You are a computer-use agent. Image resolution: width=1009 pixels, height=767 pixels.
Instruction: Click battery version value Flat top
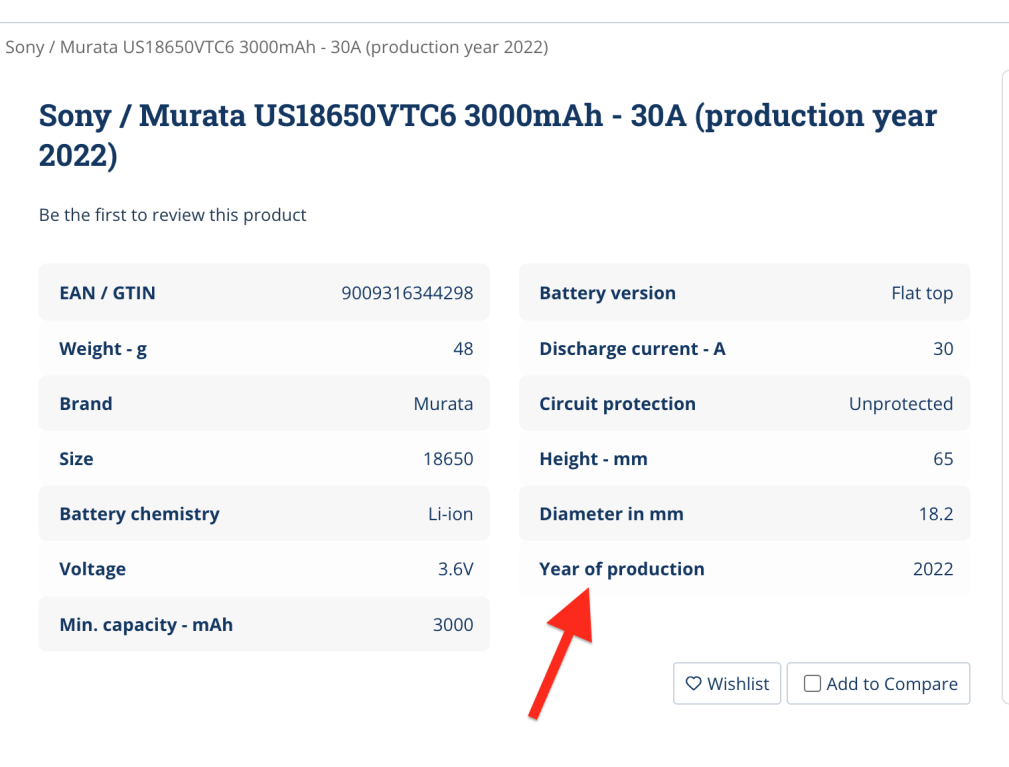[922, 293]
